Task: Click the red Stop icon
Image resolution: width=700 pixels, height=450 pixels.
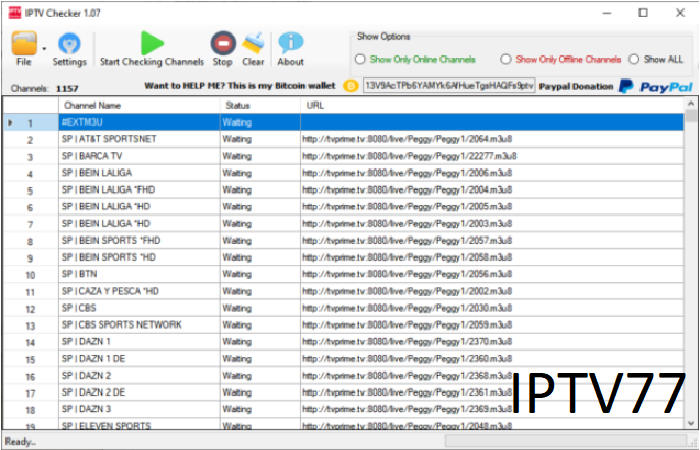Action: [223, 43]
